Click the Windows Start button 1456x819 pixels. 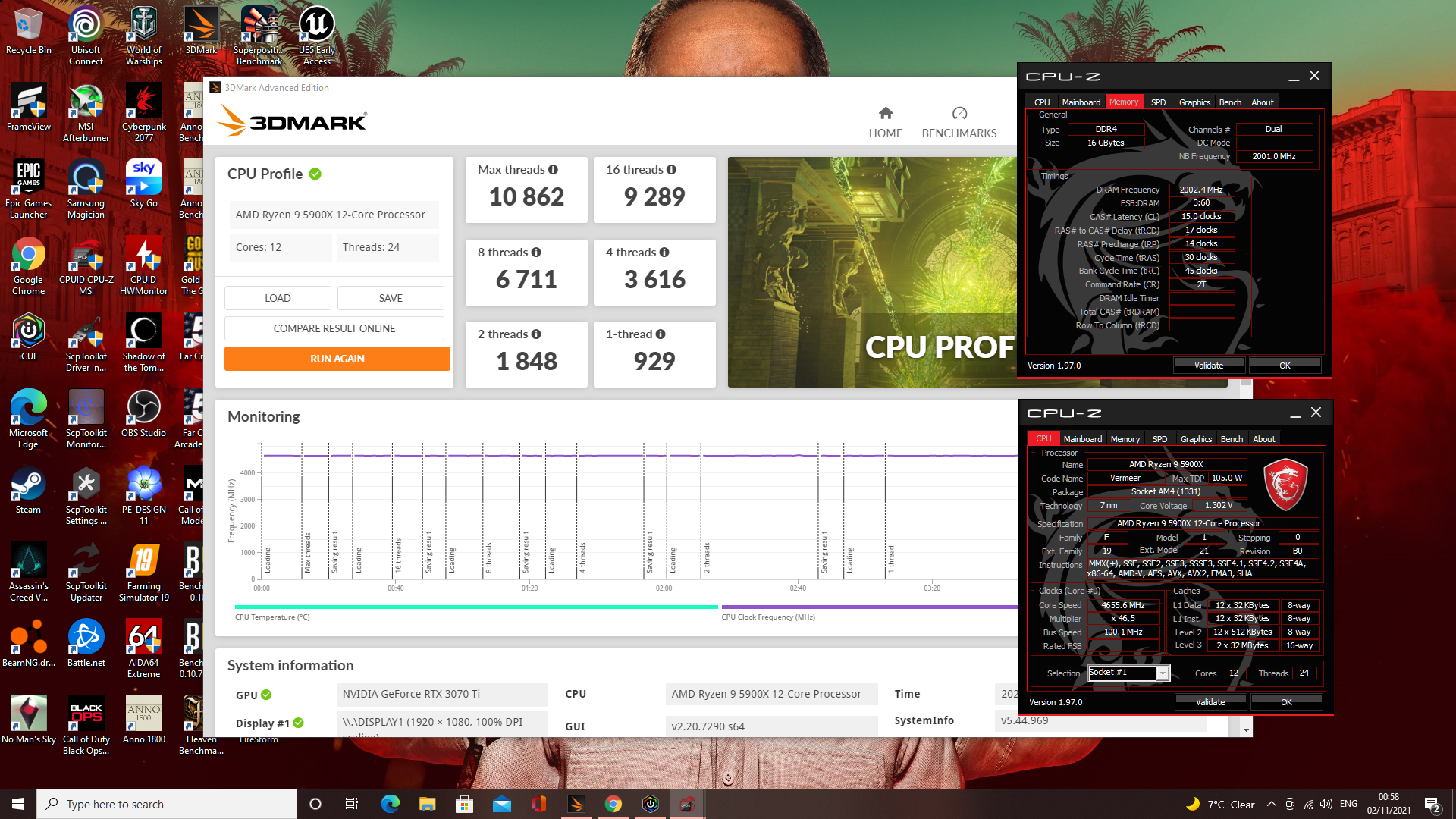18,804
